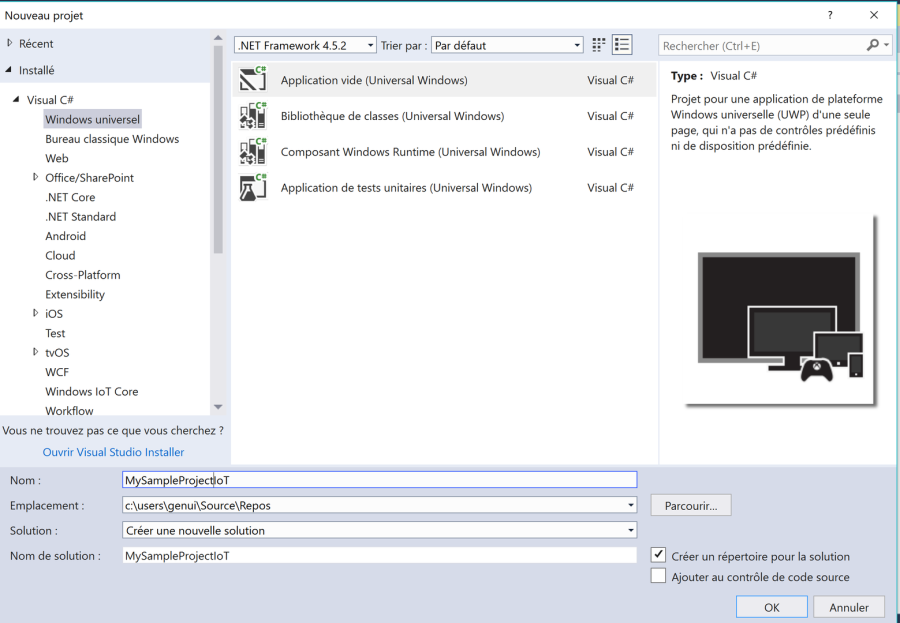900x623 pixels.
Task: Click the Composant Windows Runtime template icon
Action: click(253, 152)
